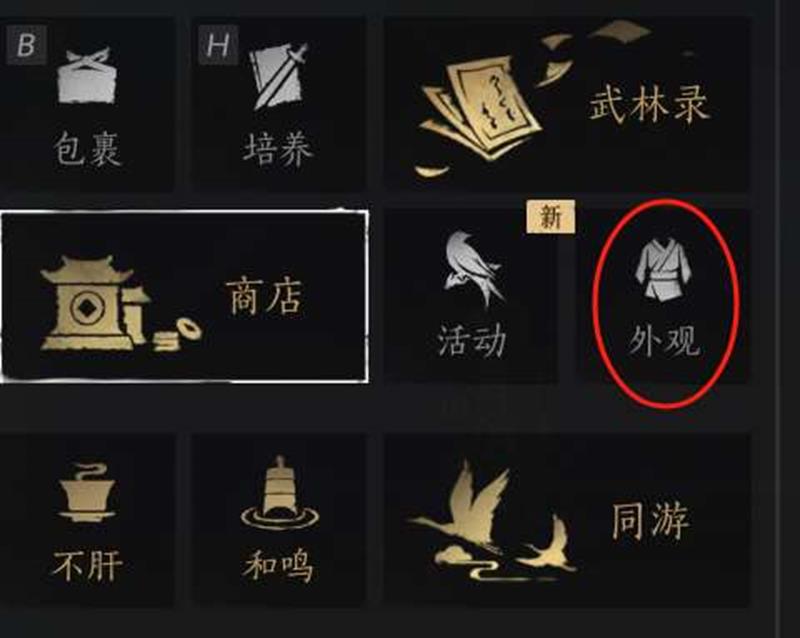Click the 商店 text label
800x638 pixels.
click(264, 296)
